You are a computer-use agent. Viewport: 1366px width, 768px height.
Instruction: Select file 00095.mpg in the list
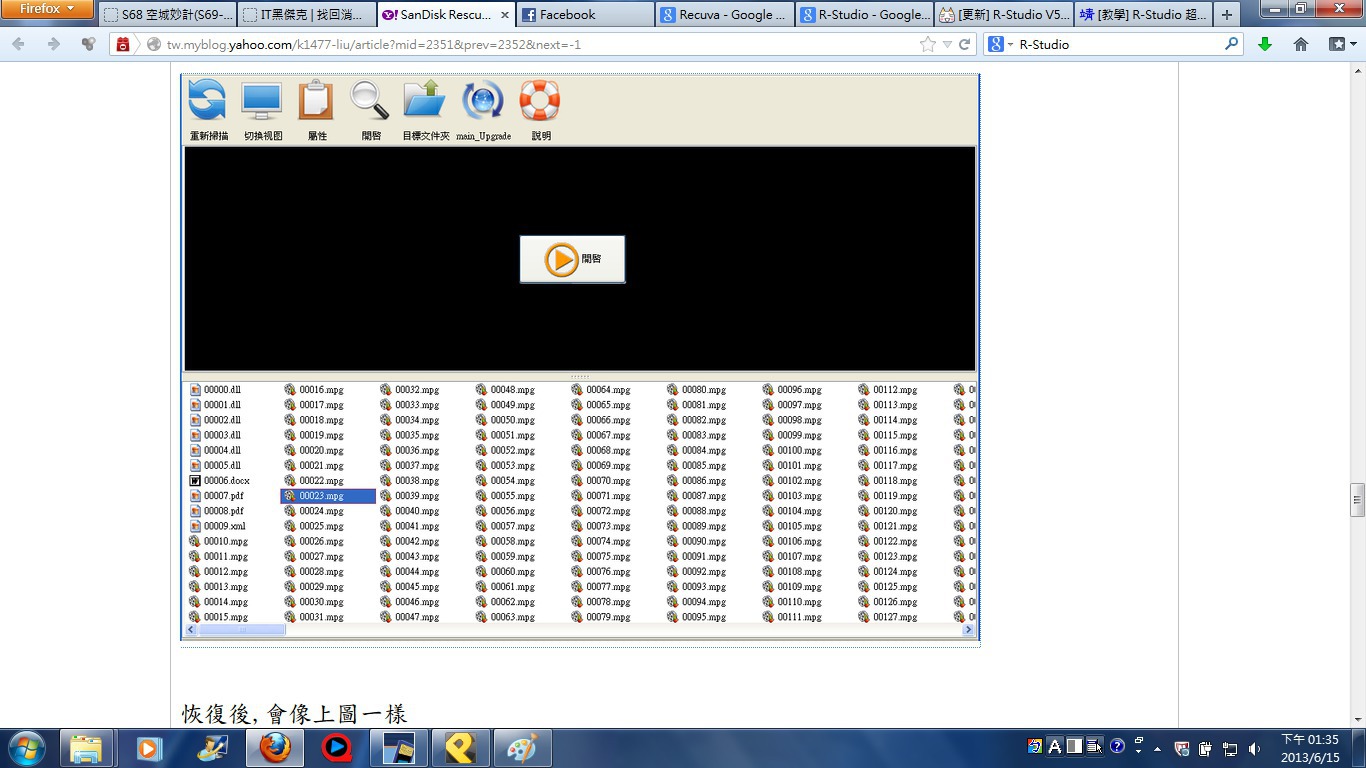[x=697, y=617]
